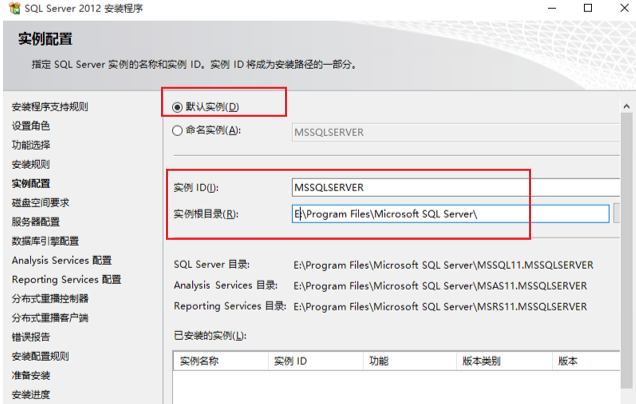Click Analysis Services 配置 in the sidebar
636x404 pixels.
pos(62,260)
